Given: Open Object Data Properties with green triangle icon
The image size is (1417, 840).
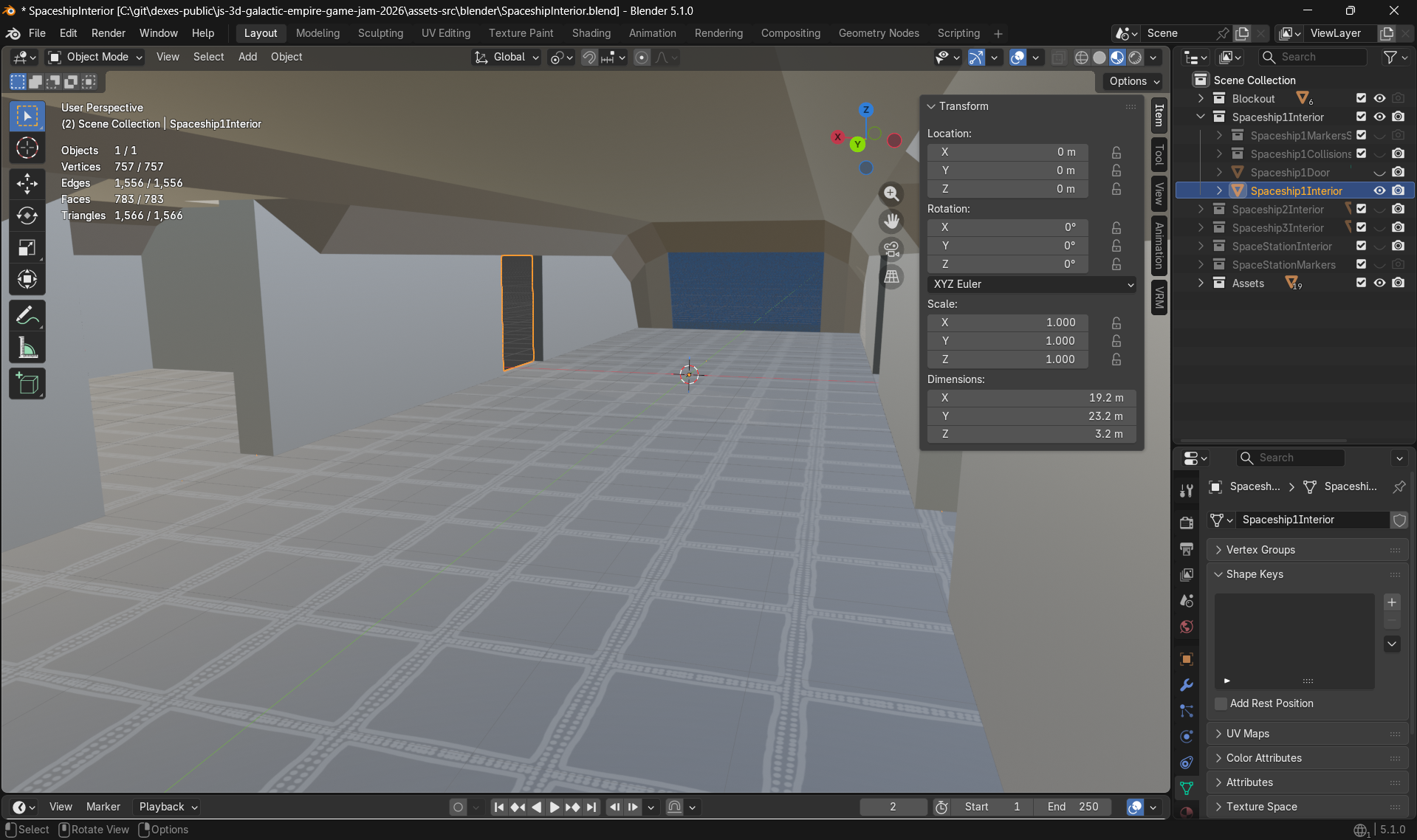Looking at the screenshot, I should pos(1186,788).
